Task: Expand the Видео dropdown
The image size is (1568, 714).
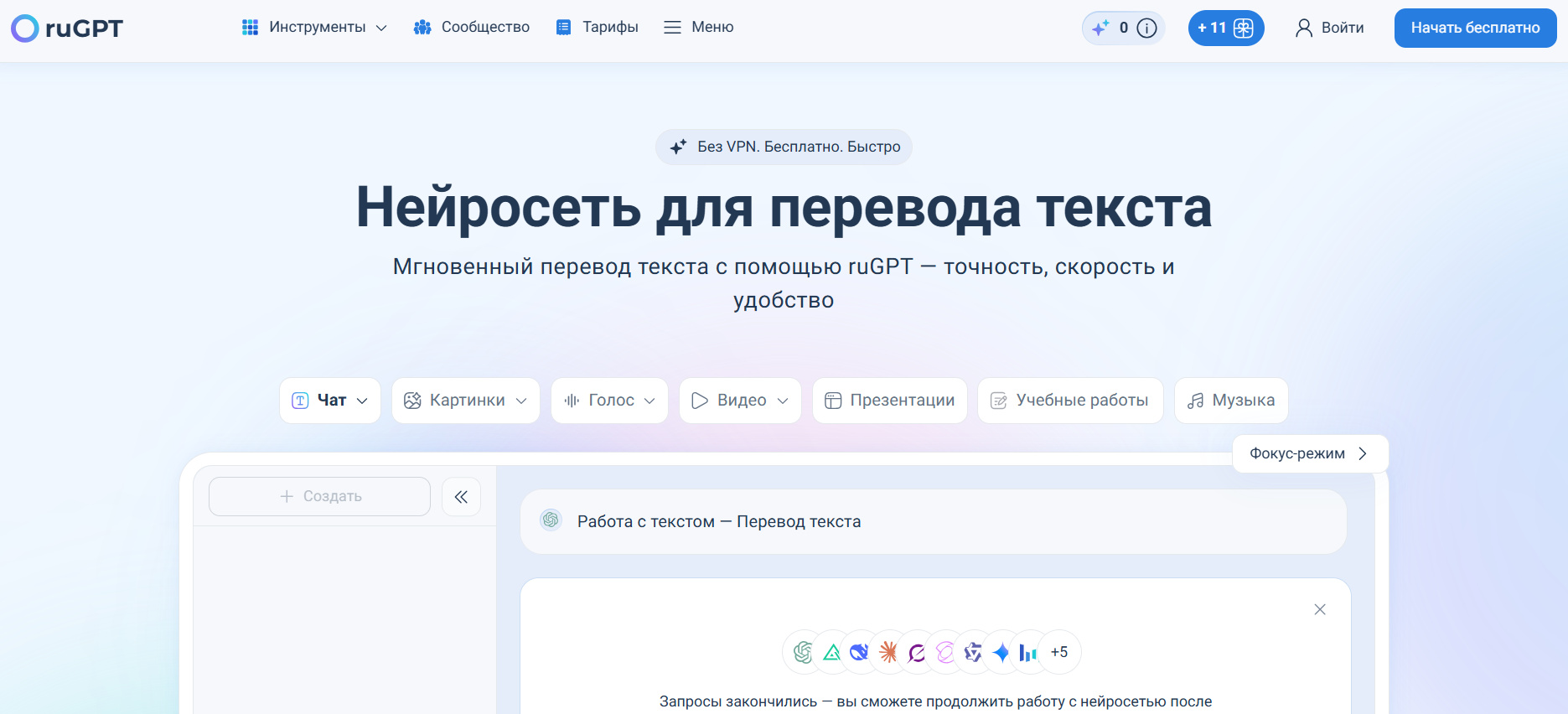Action: (740, 401)
